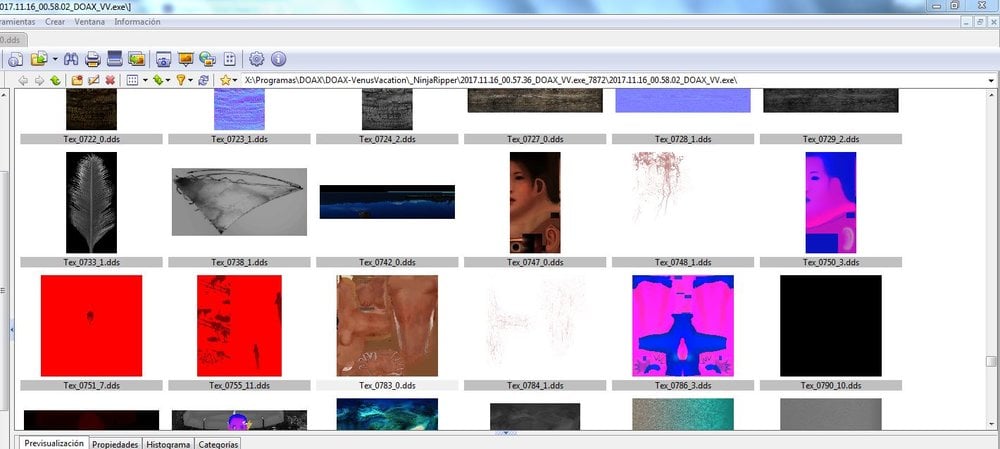Select the wing texture thumbnail Tex_0738_1.dds
This screenshot has width=1000, height=449.
pyautogui.click(x=239, y=202)
